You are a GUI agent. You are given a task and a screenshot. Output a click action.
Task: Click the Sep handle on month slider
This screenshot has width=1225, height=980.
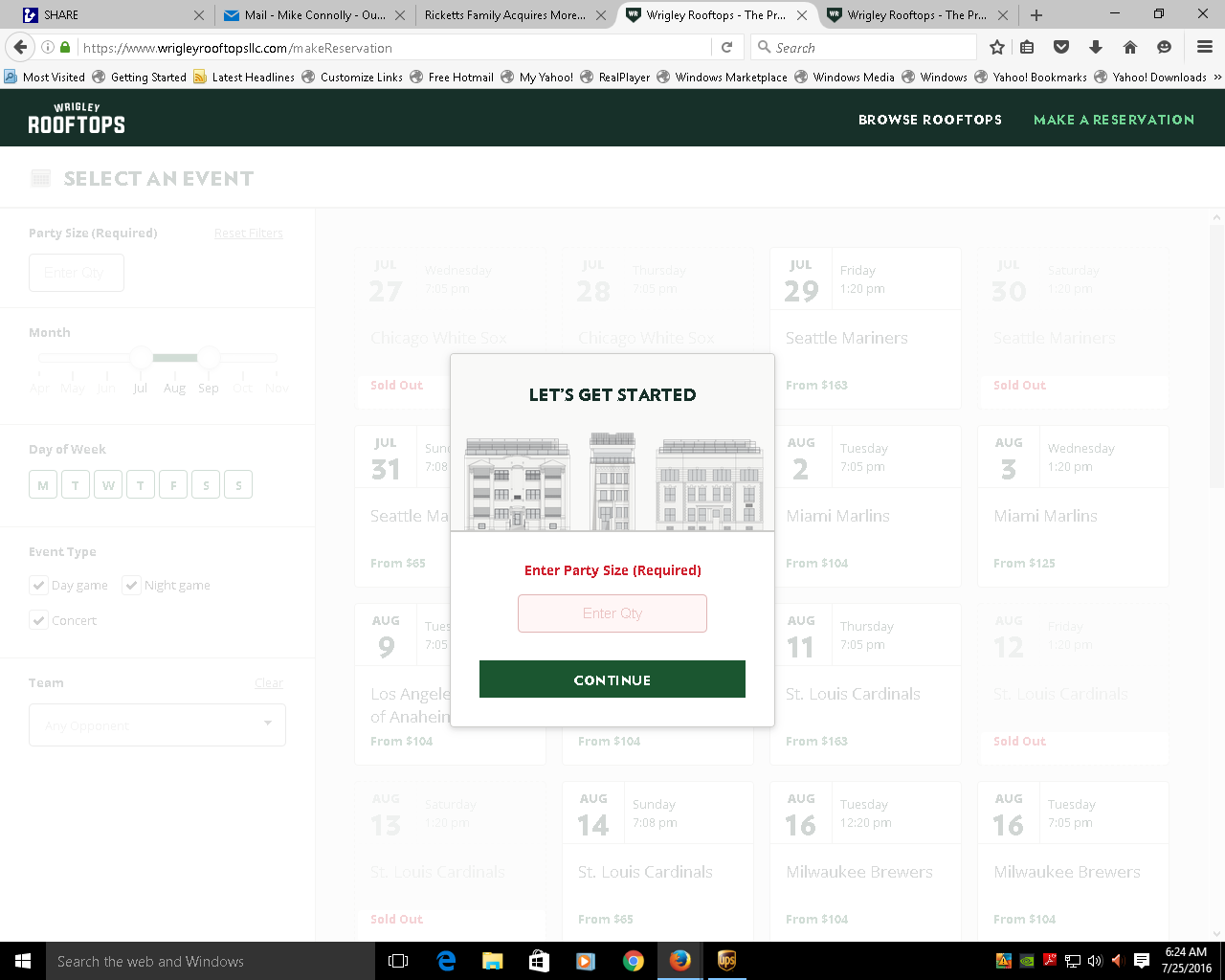[209, 358]
